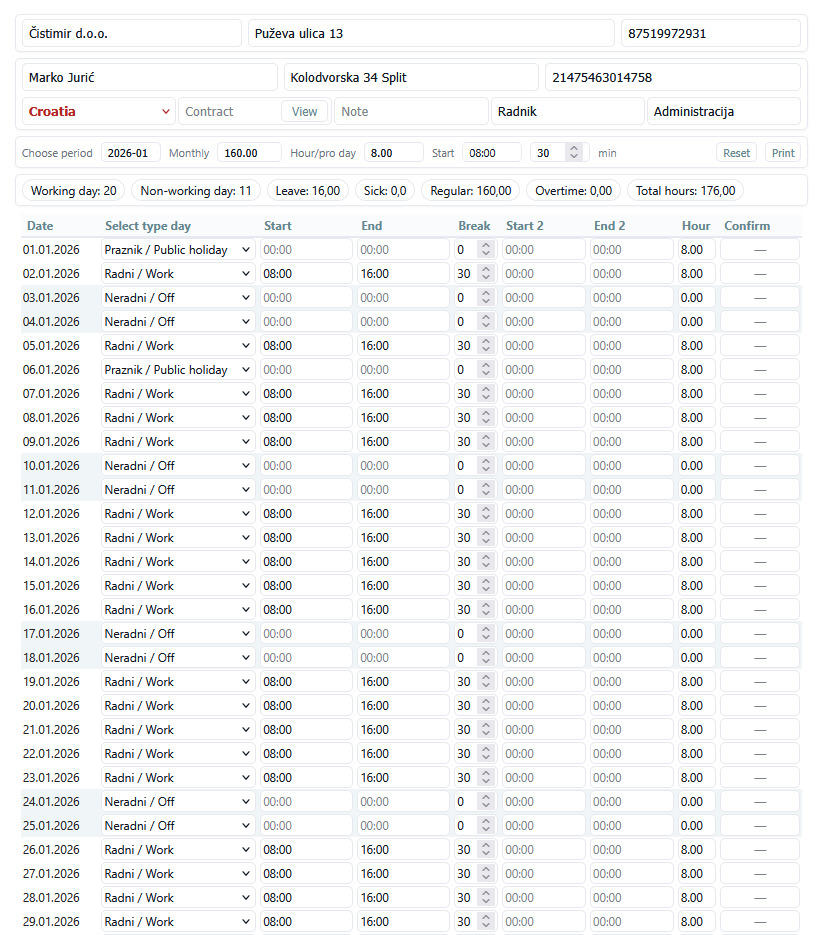
Task: Click the Confirm dash for 23.01.2026
Action: pos(760,778)
